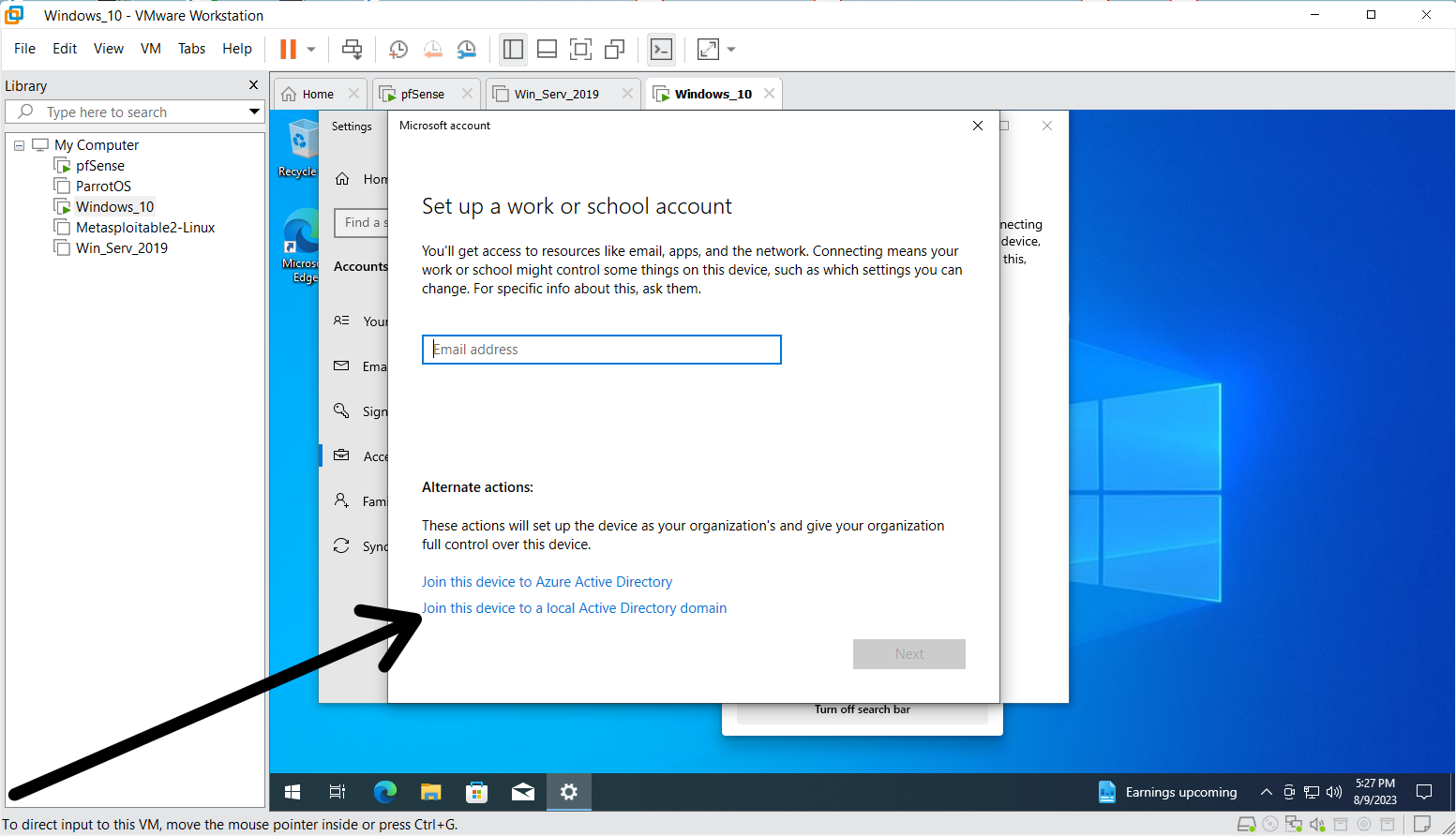
Task: Open the Earnings upcoming news widget
Action: [x=1167, y=792]
